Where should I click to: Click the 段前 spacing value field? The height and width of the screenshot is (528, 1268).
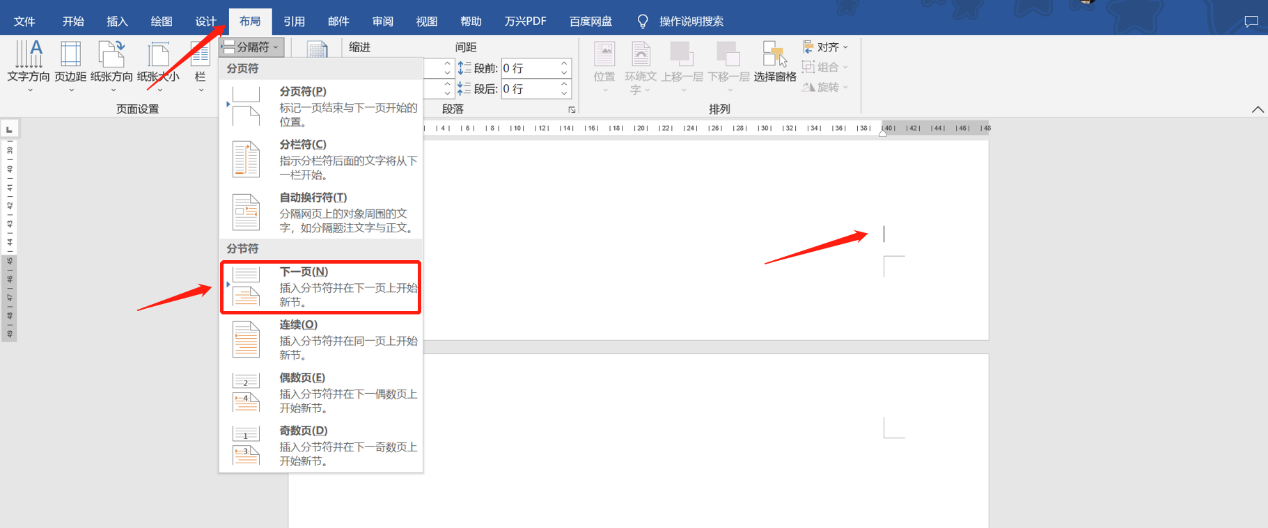click(528, 68)
